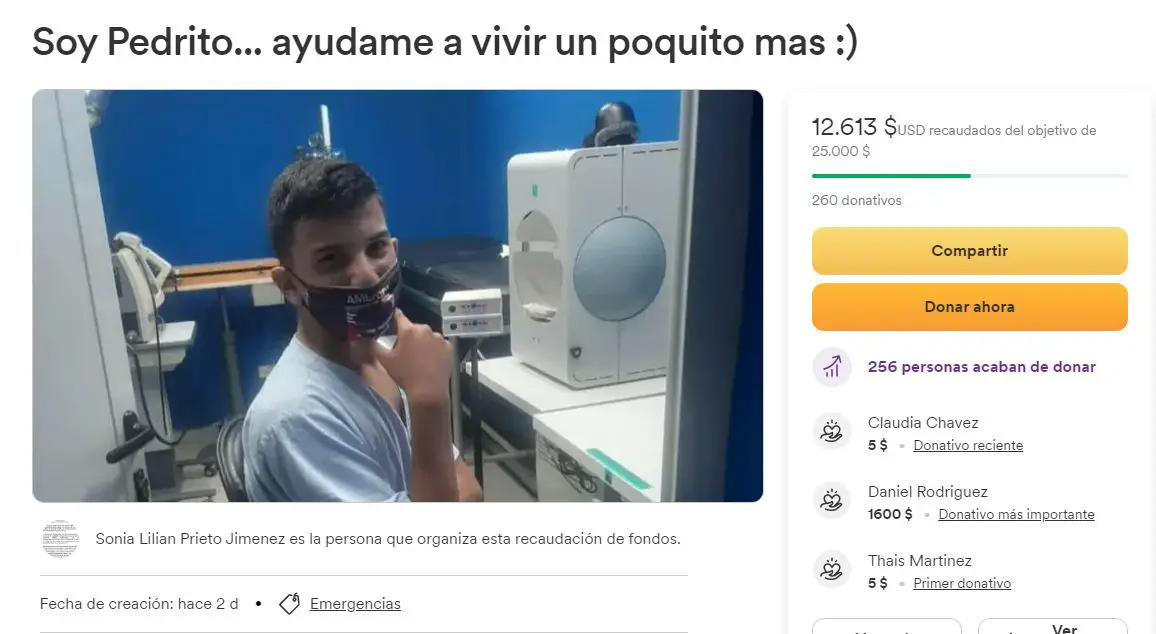This screenshot has width=1156, height=634.
Task: Open the Primer donativo link
Action: coord(962,583)
